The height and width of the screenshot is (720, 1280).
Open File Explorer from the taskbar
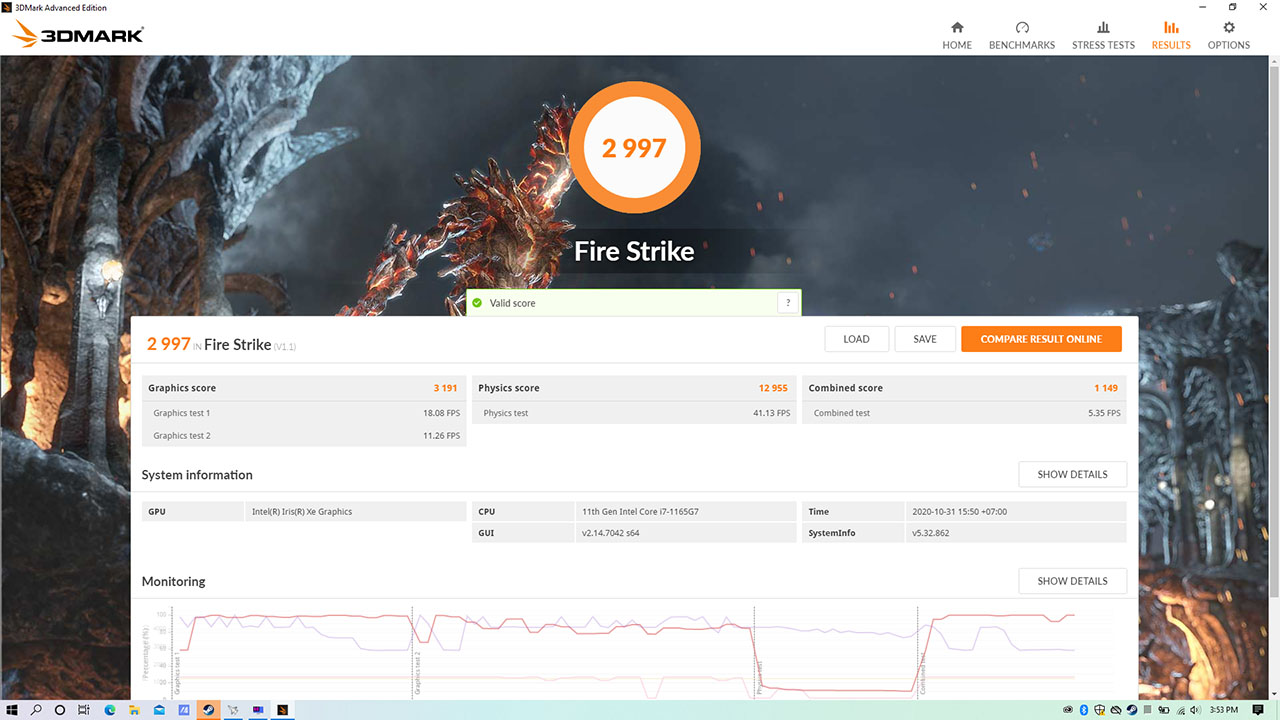135,710
